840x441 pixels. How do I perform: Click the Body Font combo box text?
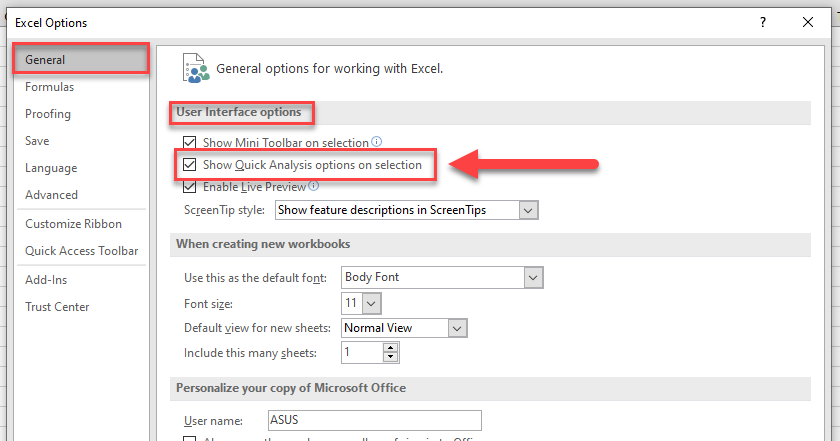[372, 277]
